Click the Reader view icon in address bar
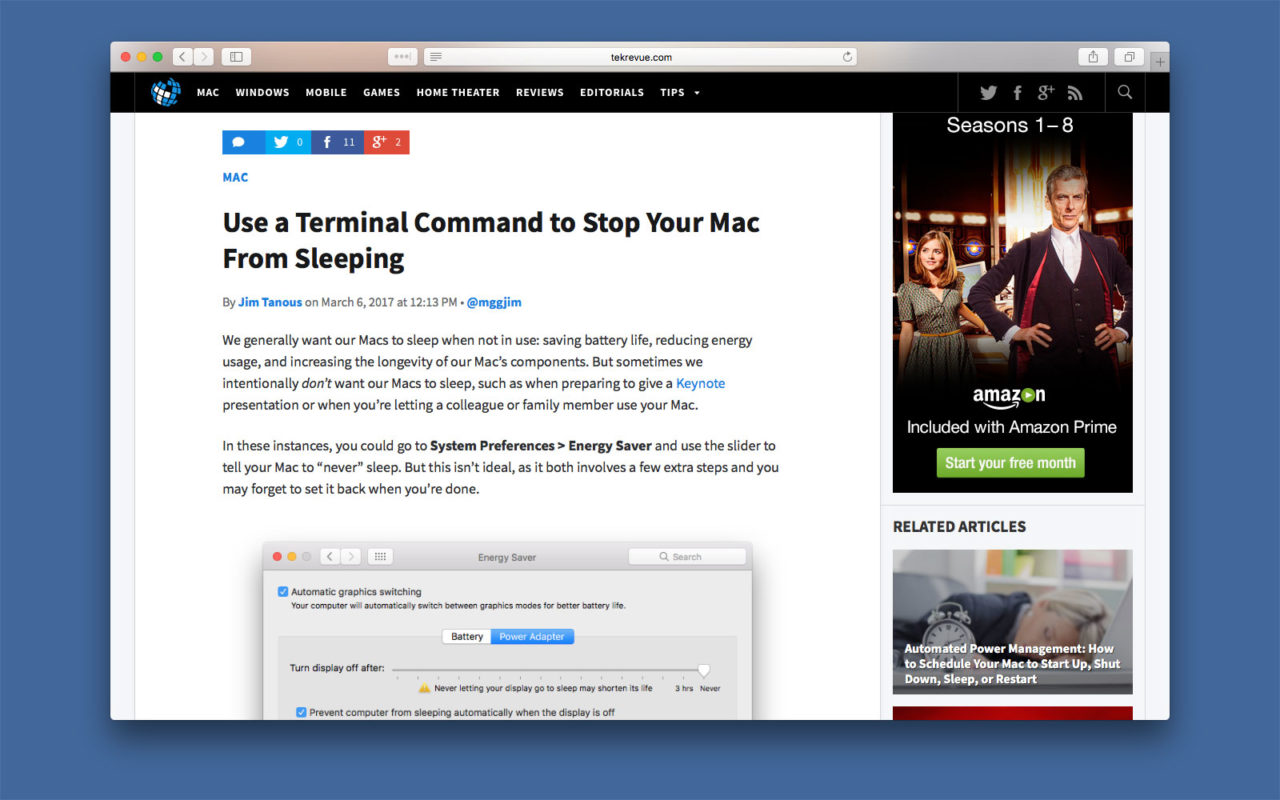Screen dimensions: 1280x800 point(436,57)
